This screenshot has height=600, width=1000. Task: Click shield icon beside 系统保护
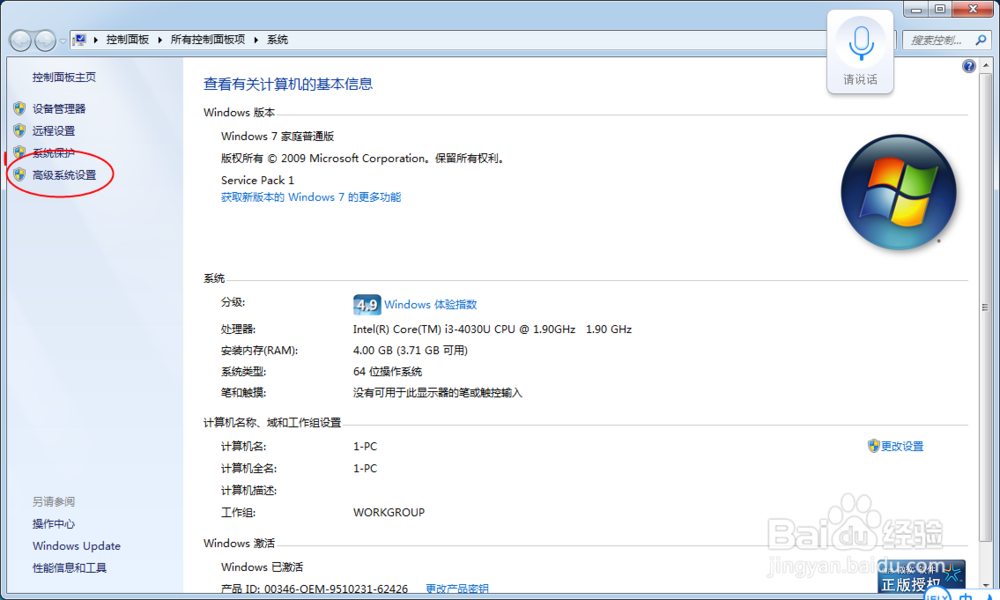[x=20, y=152]
